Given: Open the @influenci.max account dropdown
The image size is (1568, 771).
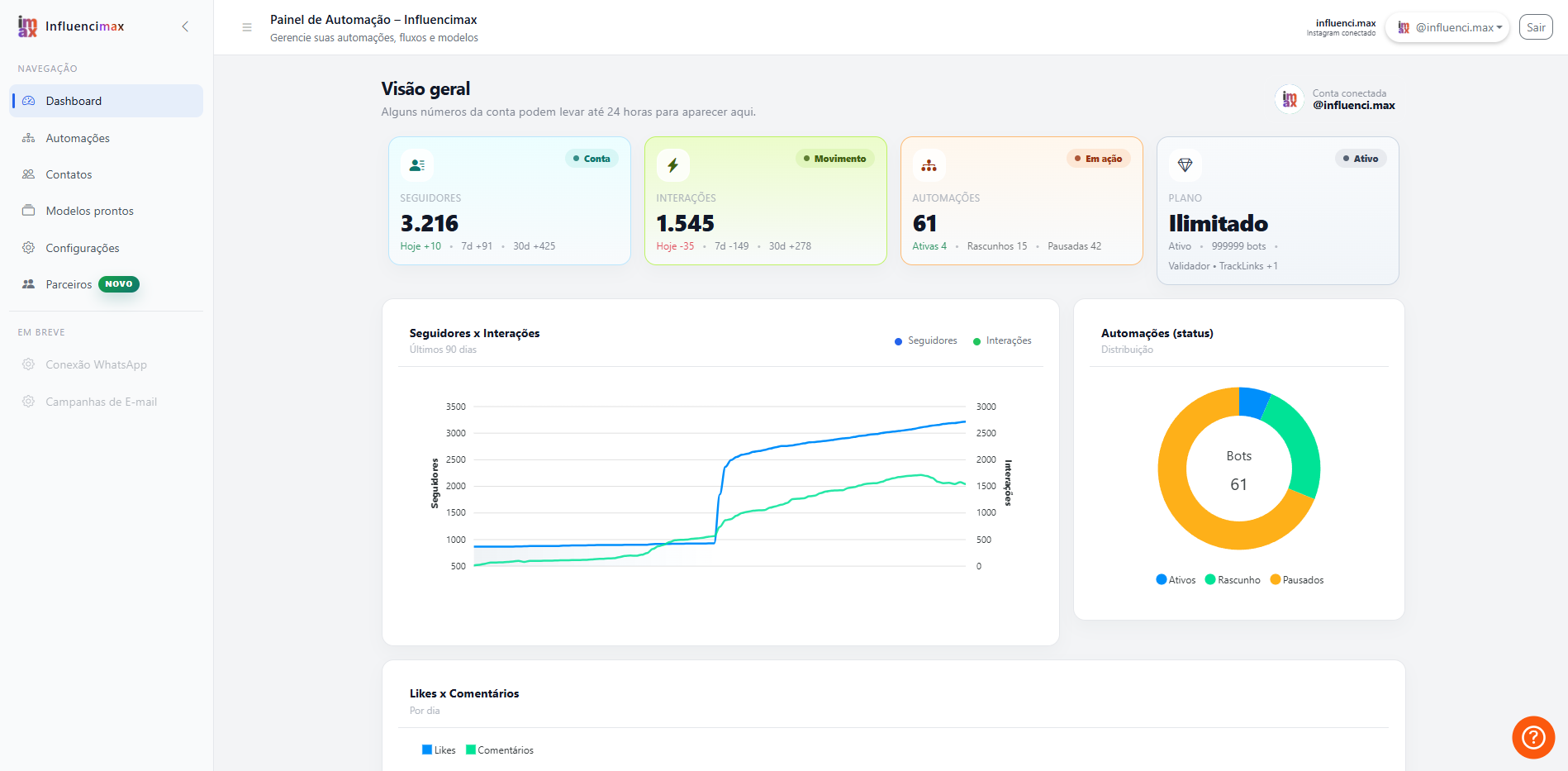Looking at the screenshot, I should [x=1448, y=27].
